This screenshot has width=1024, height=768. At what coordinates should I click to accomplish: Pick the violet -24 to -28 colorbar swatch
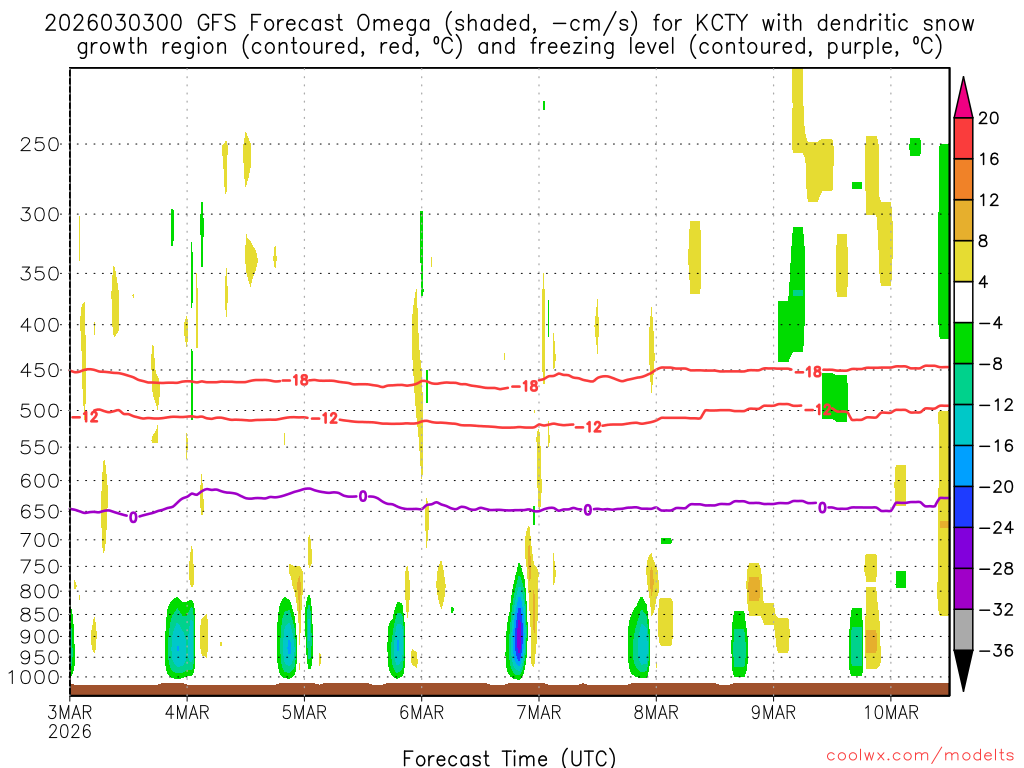[963, 548]
